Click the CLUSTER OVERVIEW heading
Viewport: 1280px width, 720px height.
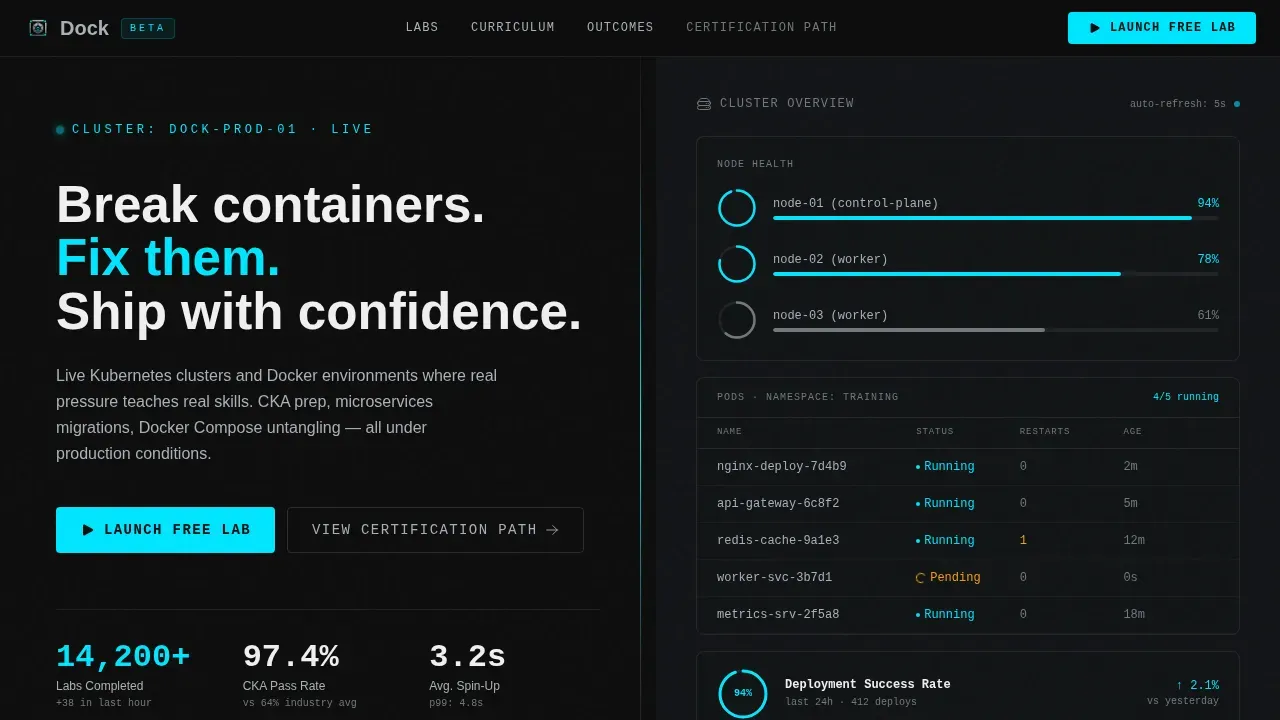coord(787,104)
